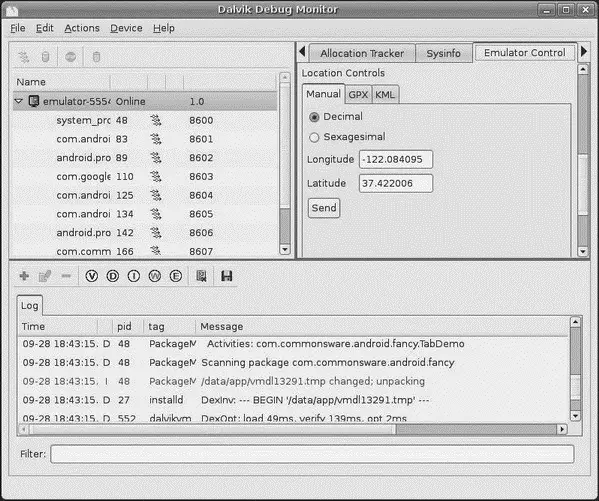Switch to the Sysinfo tab
599x501 pixels.
point(444,53)
